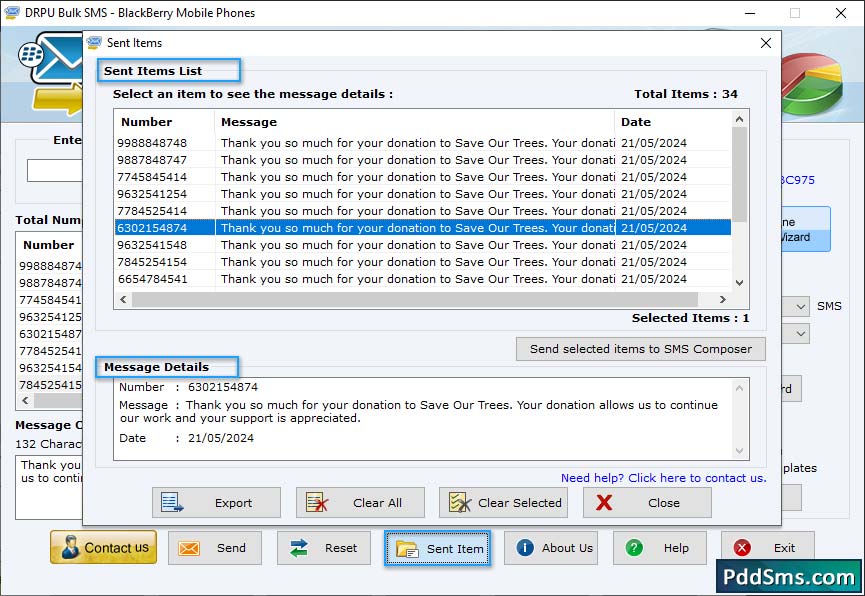Screen dimensions: 865x596
Task: Click the Reset button in main window
Action: (324, 548)
